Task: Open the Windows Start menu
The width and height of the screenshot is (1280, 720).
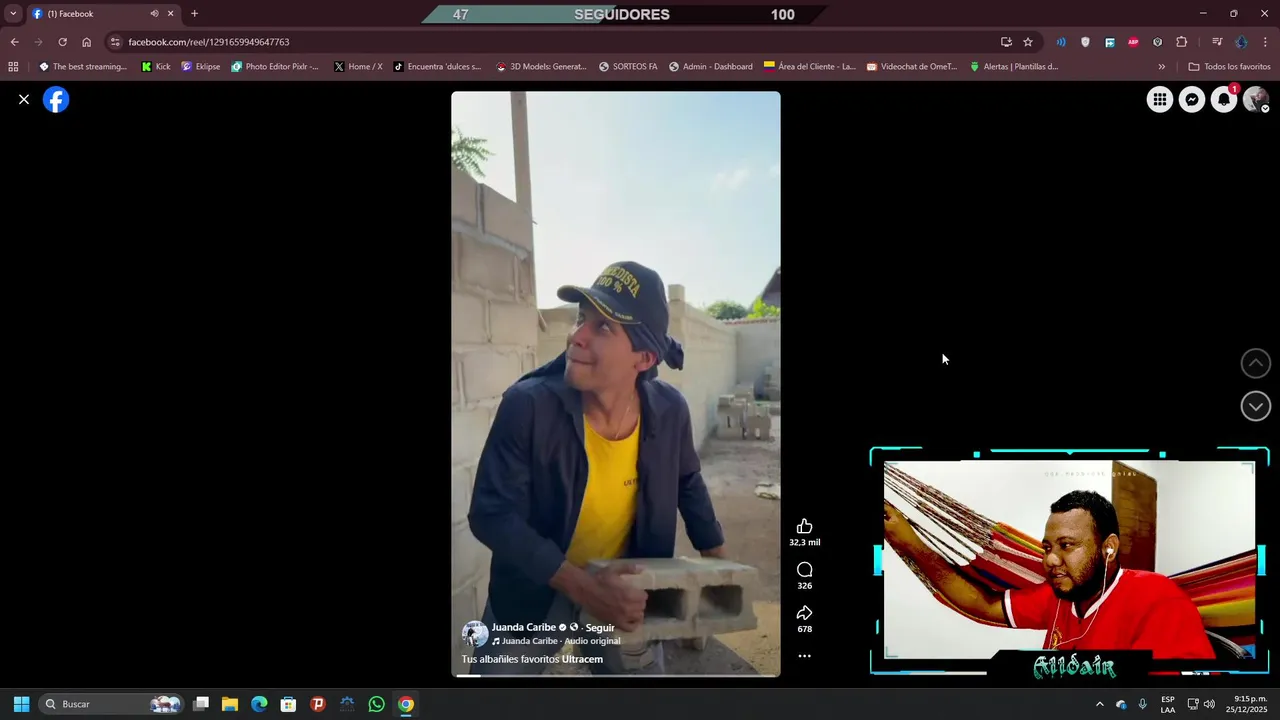Action: 21,704
